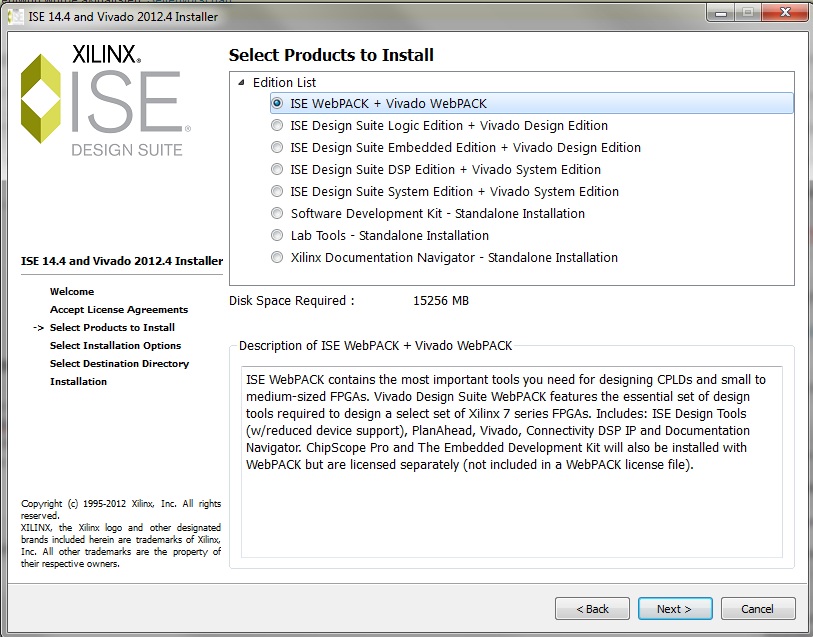This screenshot has height=637, width=813.
Task: Cancel the installer
Action: [x=758, y=608]
